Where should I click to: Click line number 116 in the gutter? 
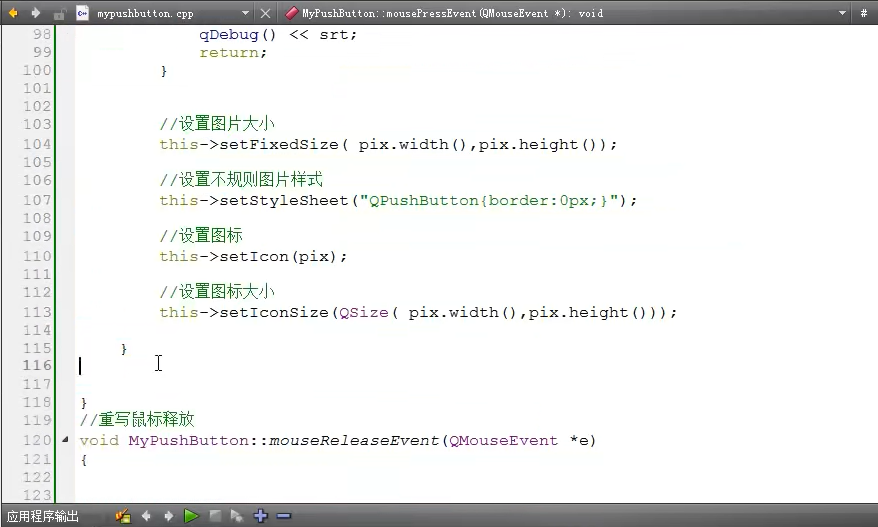[x=37, y=365]
